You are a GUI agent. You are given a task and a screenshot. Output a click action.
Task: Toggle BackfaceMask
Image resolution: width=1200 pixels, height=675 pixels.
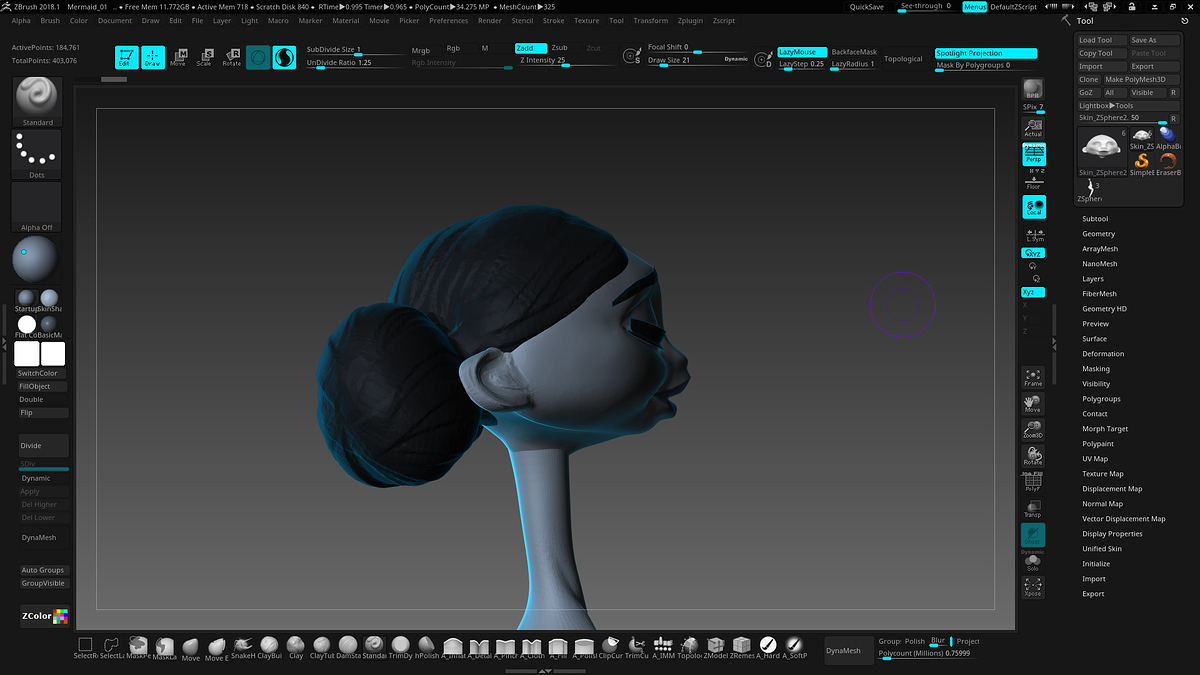854,52
